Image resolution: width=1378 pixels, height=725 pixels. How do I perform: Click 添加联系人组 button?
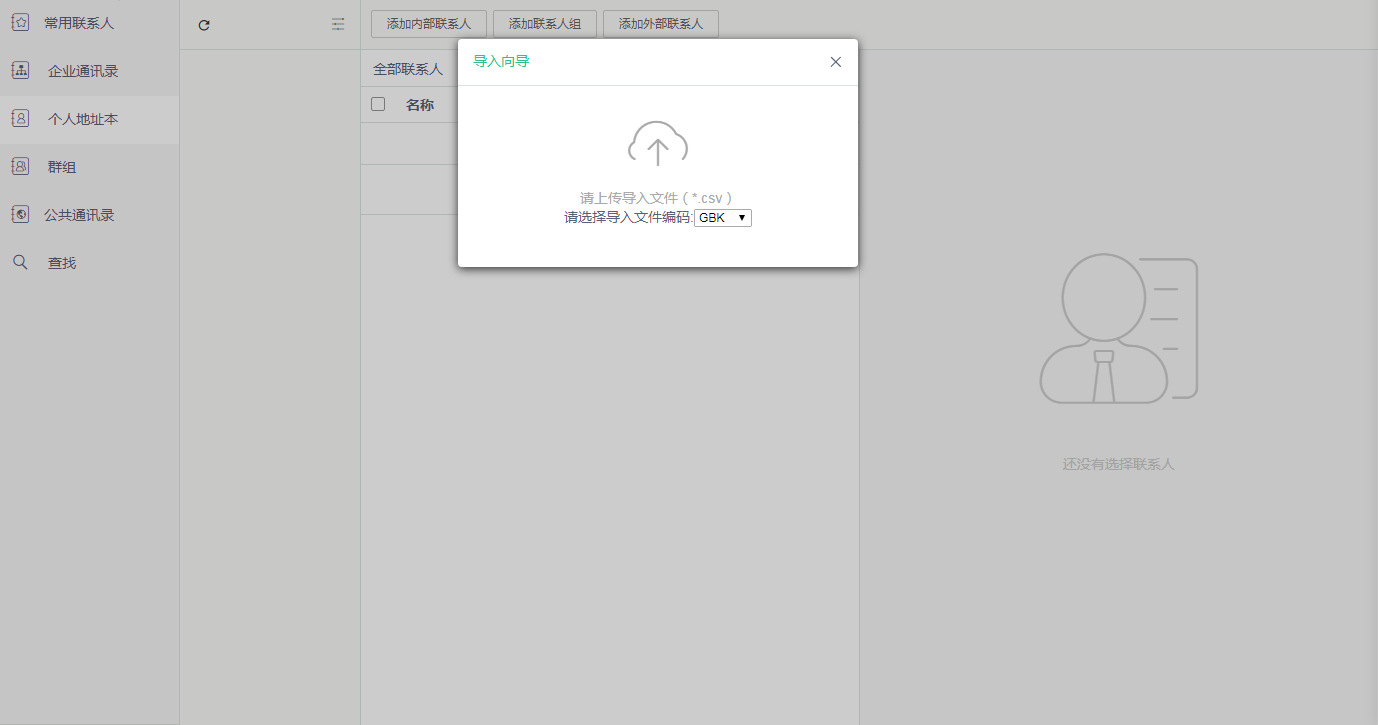click(545, 24)
